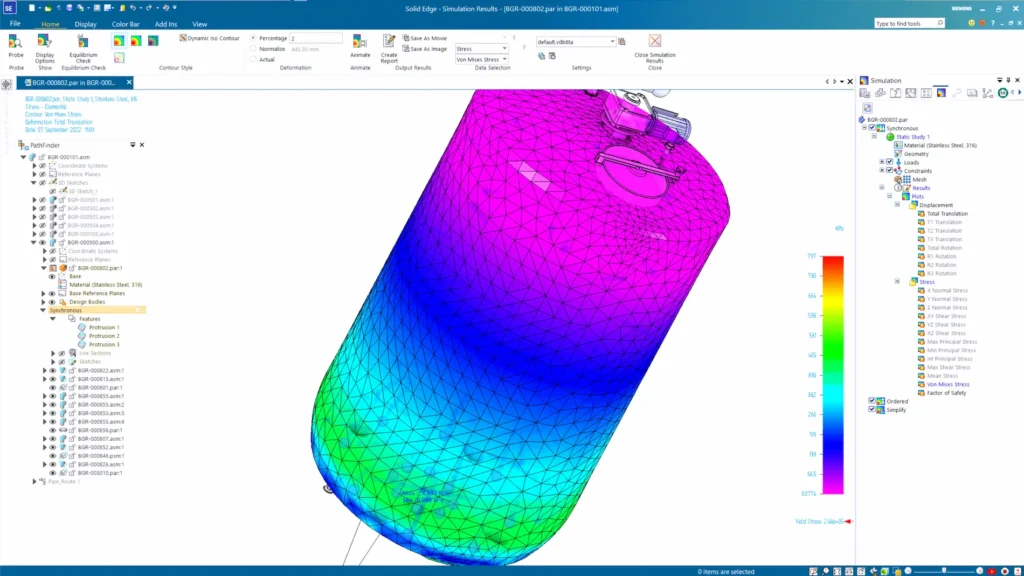Toggle Dynamic Iso Contour checkbox

[x=183, y=38]
